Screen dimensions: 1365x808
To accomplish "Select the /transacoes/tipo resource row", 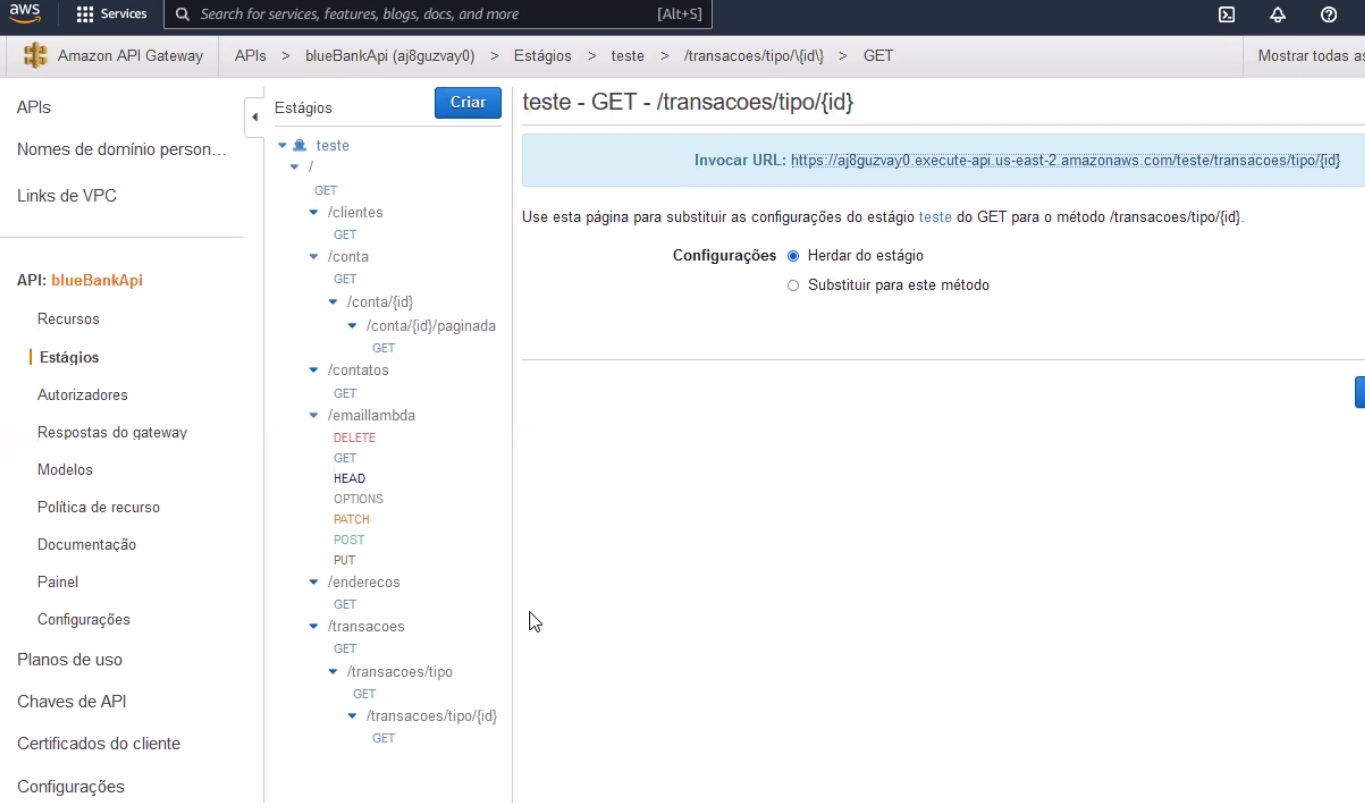I will [x=400, y=672].
